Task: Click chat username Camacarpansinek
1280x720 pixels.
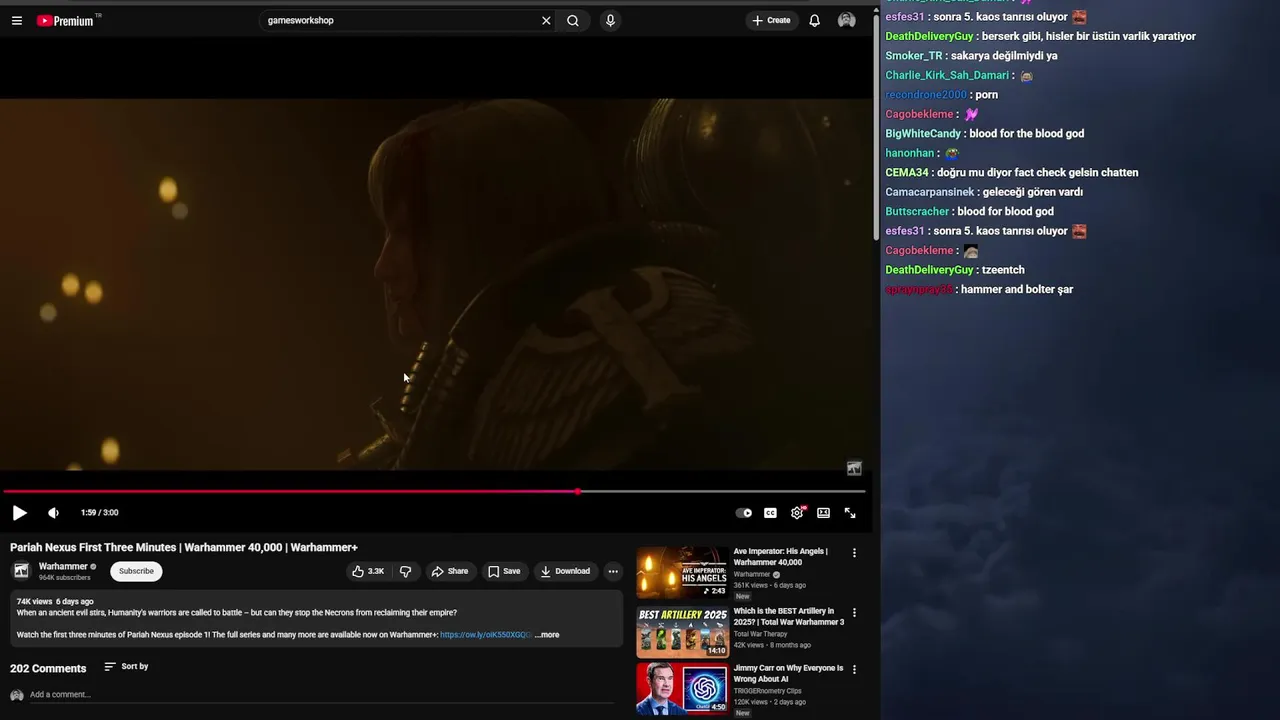Action: point(929,192)
